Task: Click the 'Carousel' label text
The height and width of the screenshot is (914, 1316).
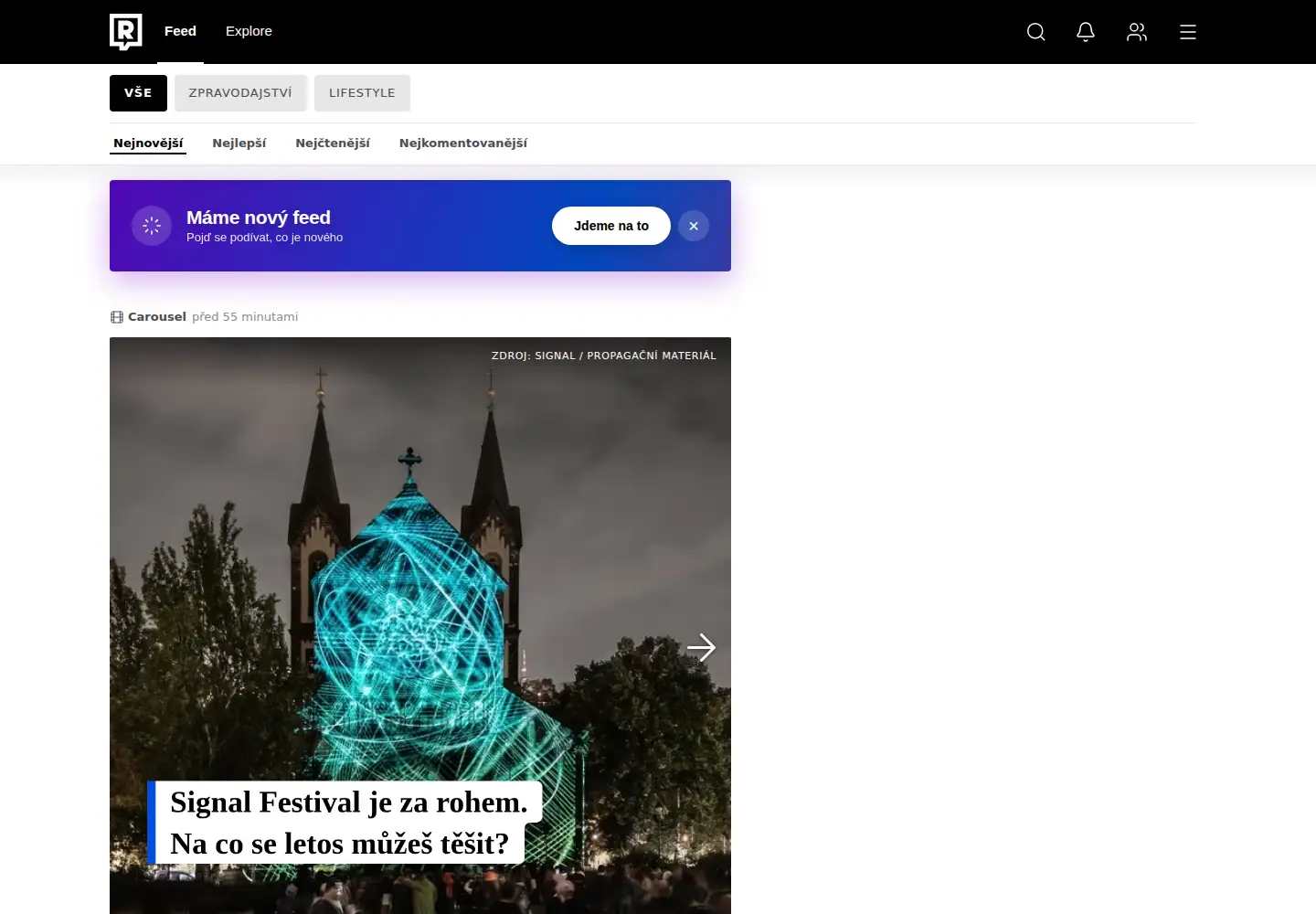Action: click(x=157, y=317)
